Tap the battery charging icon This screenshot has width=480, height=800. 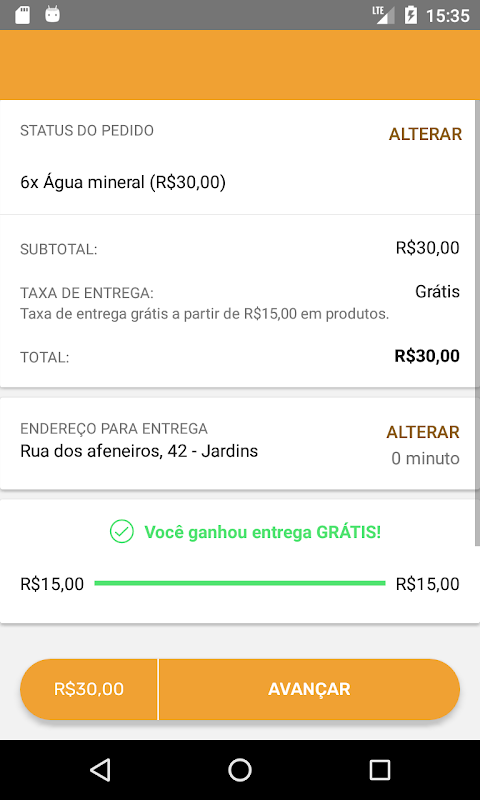(410, 15)
